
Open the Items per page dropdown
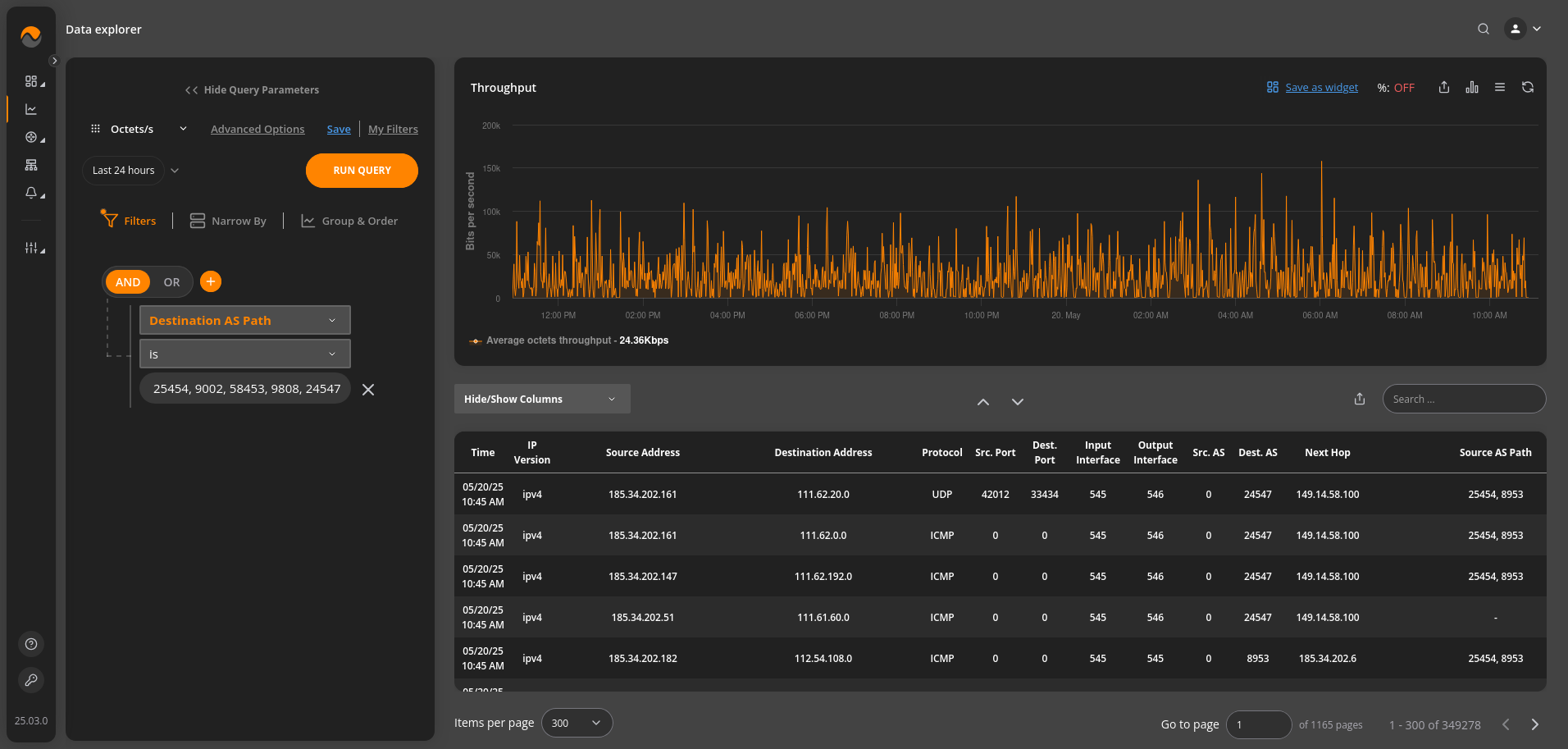577,723
